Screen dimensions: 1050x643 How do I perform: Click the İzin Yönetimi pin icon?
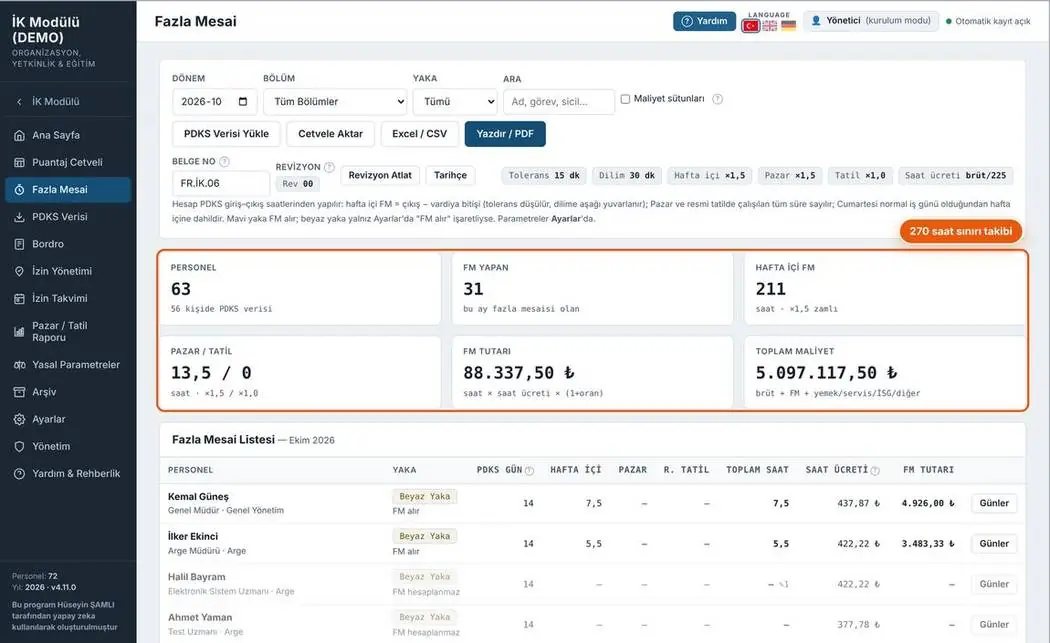point(19,271)
